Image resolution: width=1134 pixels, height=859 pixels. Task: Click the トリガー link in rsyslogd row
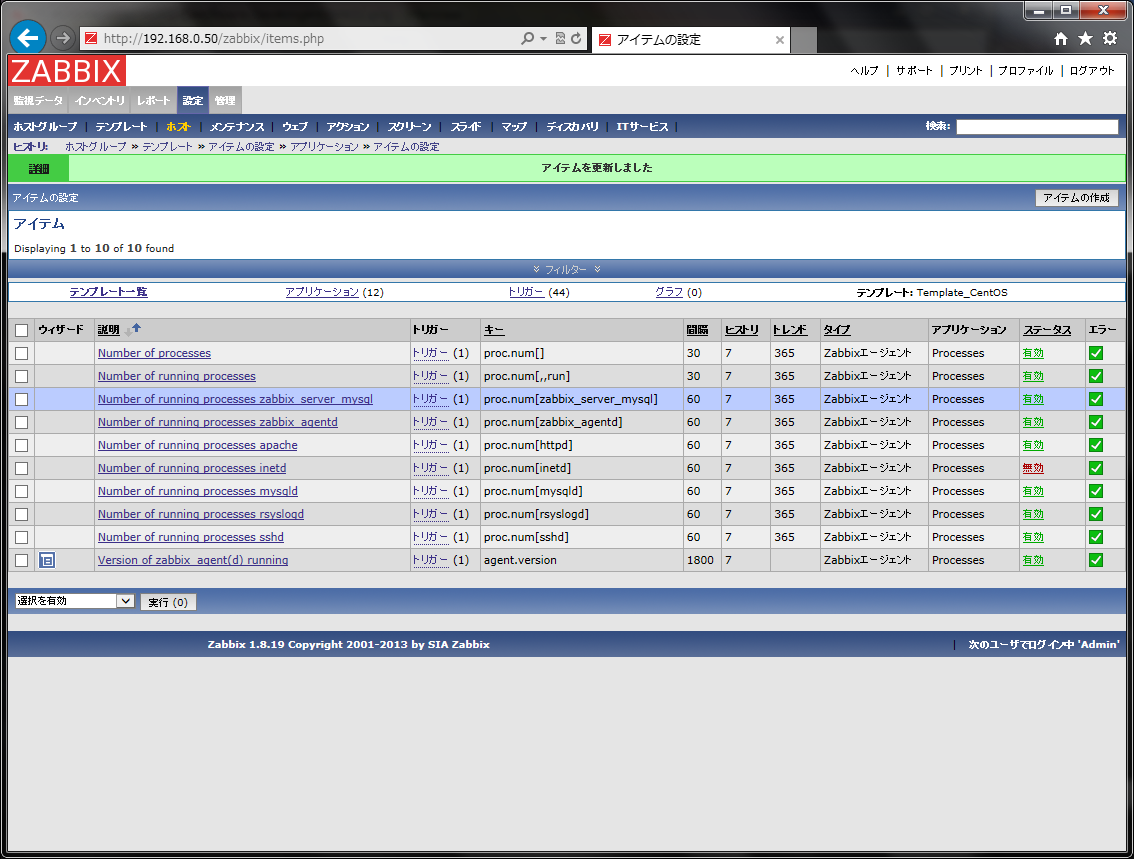click(x=430, y=514)
